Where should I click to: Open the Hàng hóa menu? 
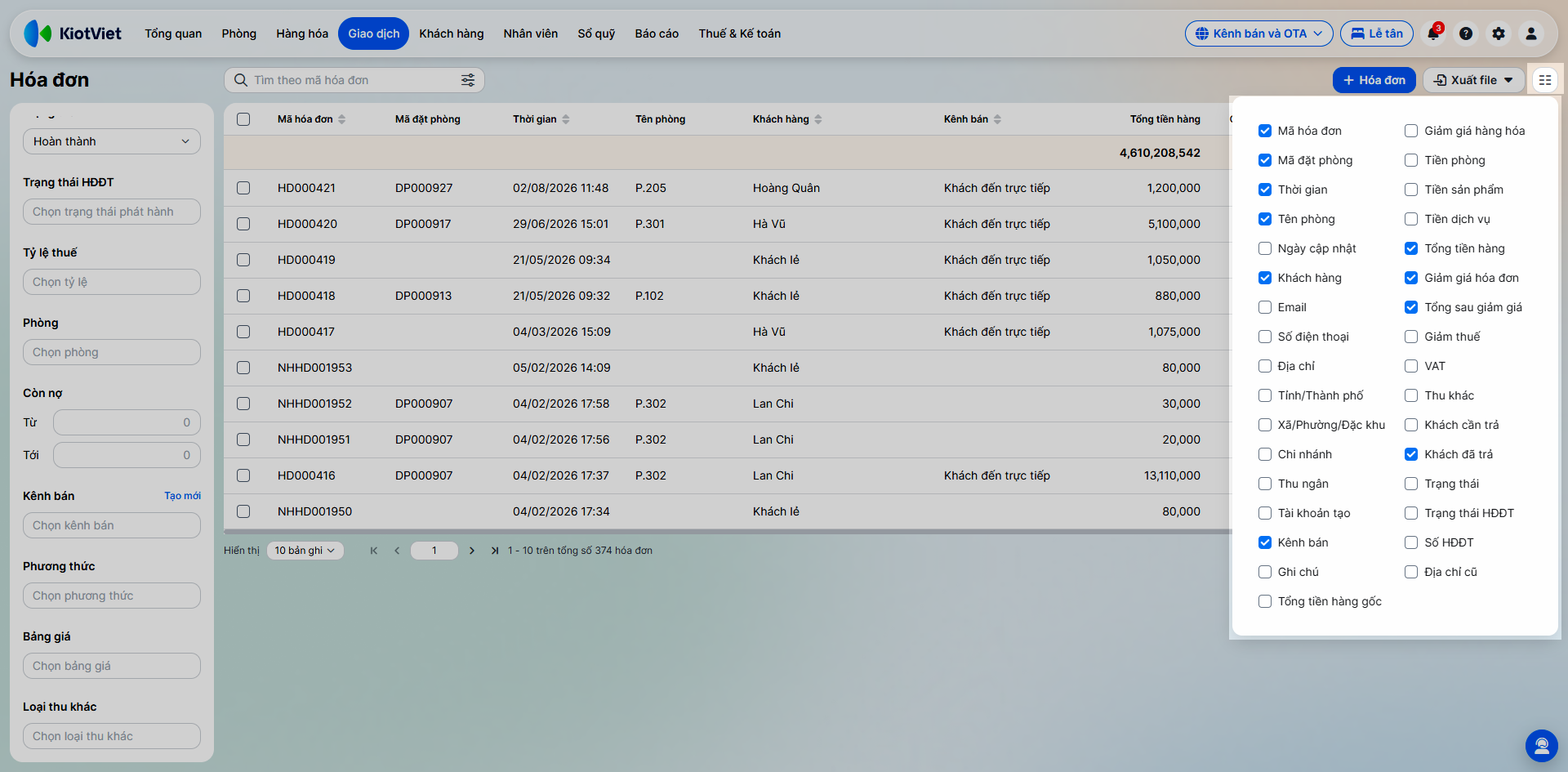(x=302, y=33)
